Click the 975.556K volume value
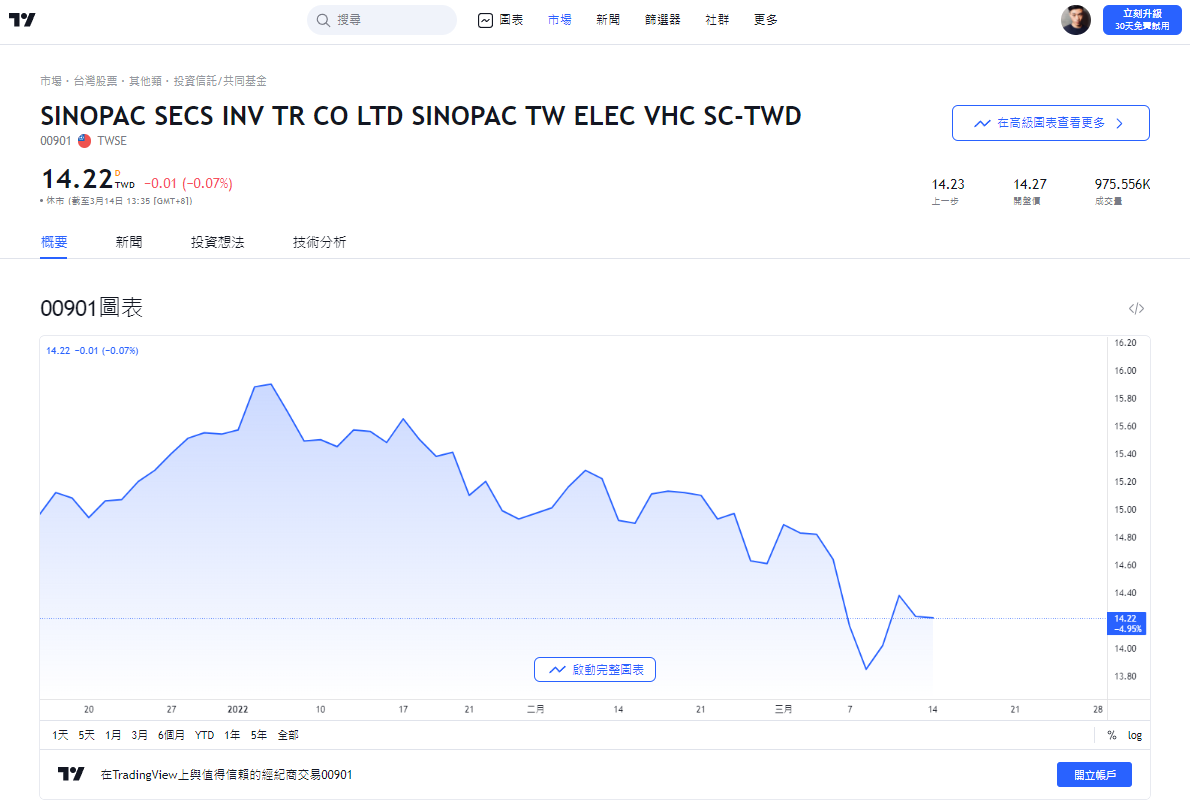Image resolution: width=1190 pixels, height=809 pixels. (x=1122, y=184)
